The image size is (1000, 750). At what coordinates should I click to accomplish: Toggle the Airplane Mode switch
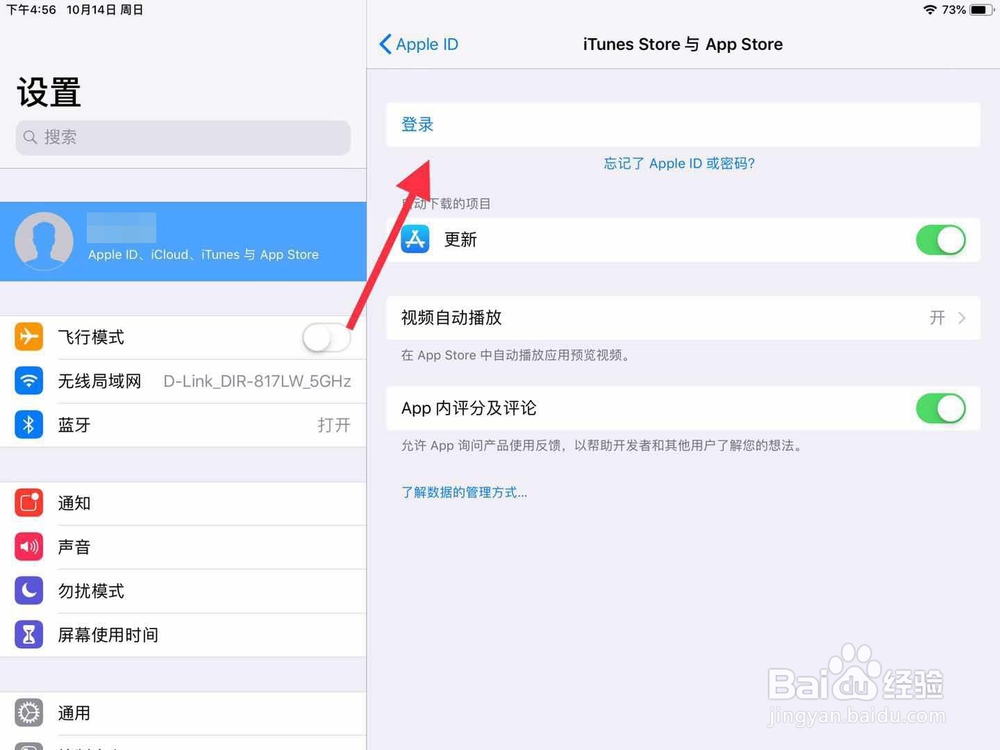click(327, 337)
